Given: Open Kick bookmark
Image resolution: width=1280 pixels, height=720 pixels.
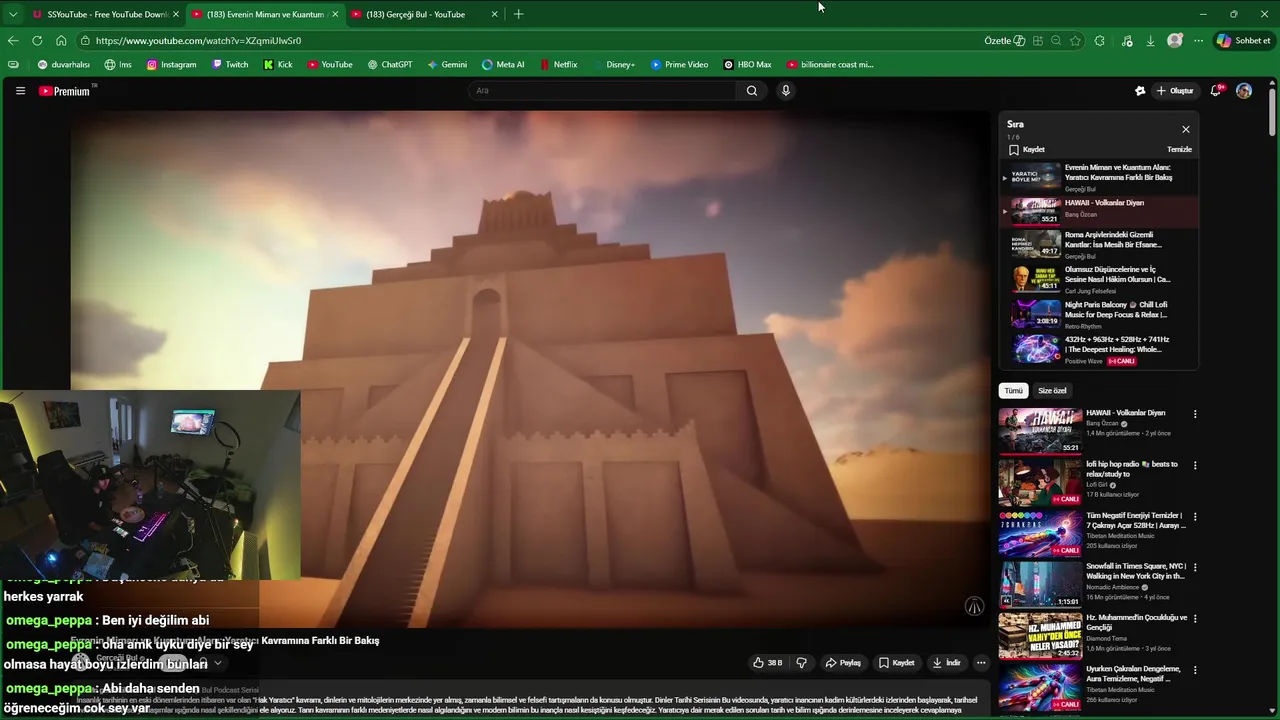Looking at the screenshot, I should click(x=278, y=65).
